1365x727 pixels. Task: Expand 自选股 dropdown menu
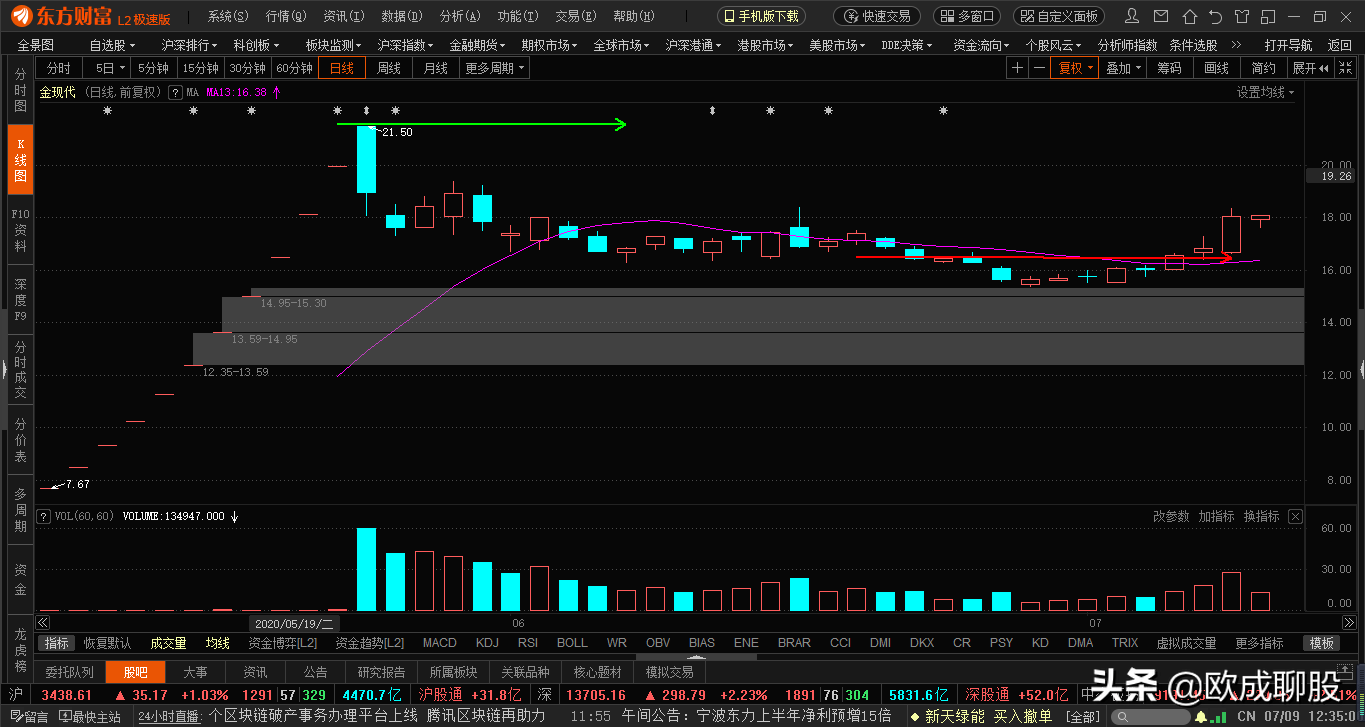click(x=111, y=45)
